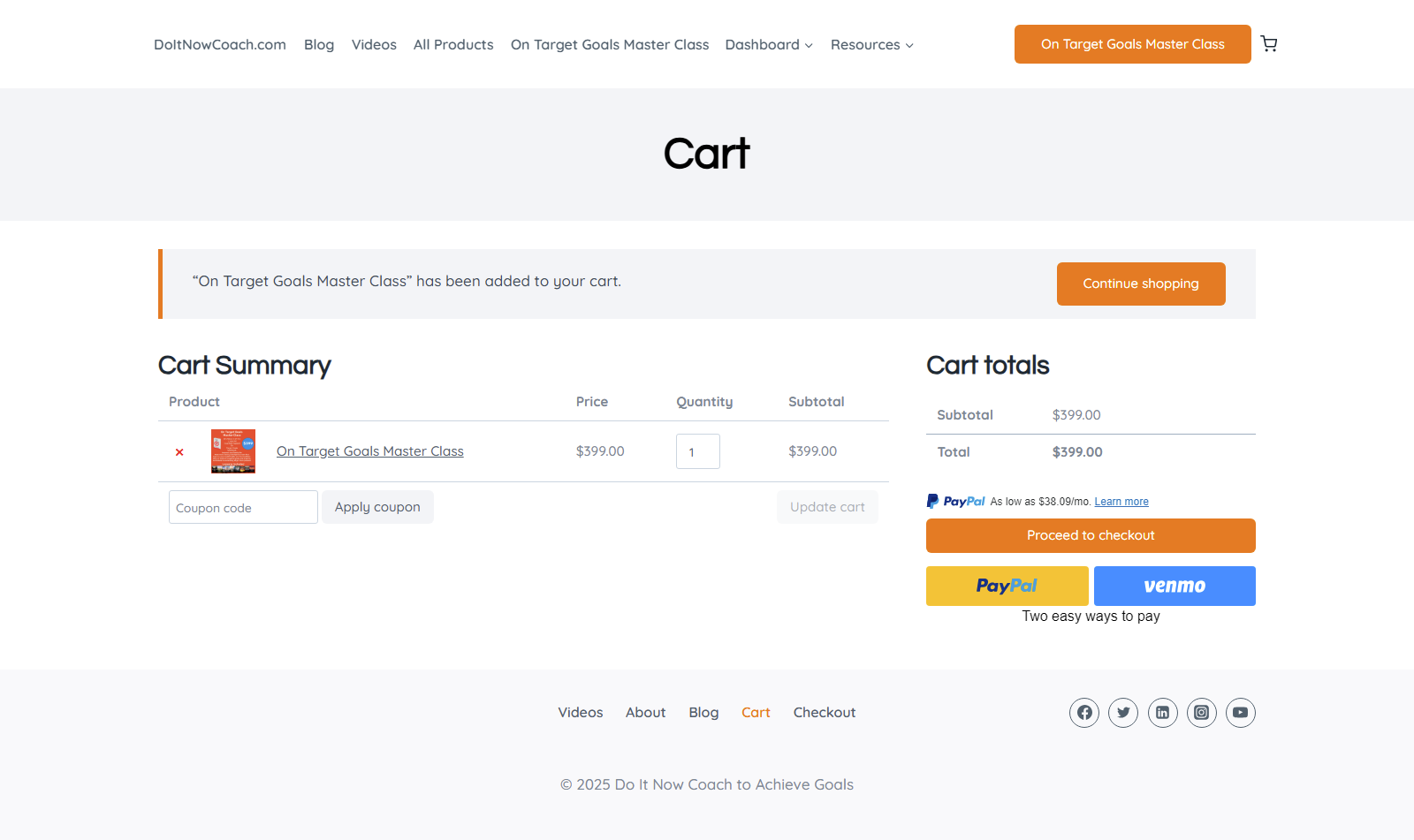1414x840 pixels.
Task: Click the 2025 Do It Now Coach copyright text
Action: click(x=707, y=784)
